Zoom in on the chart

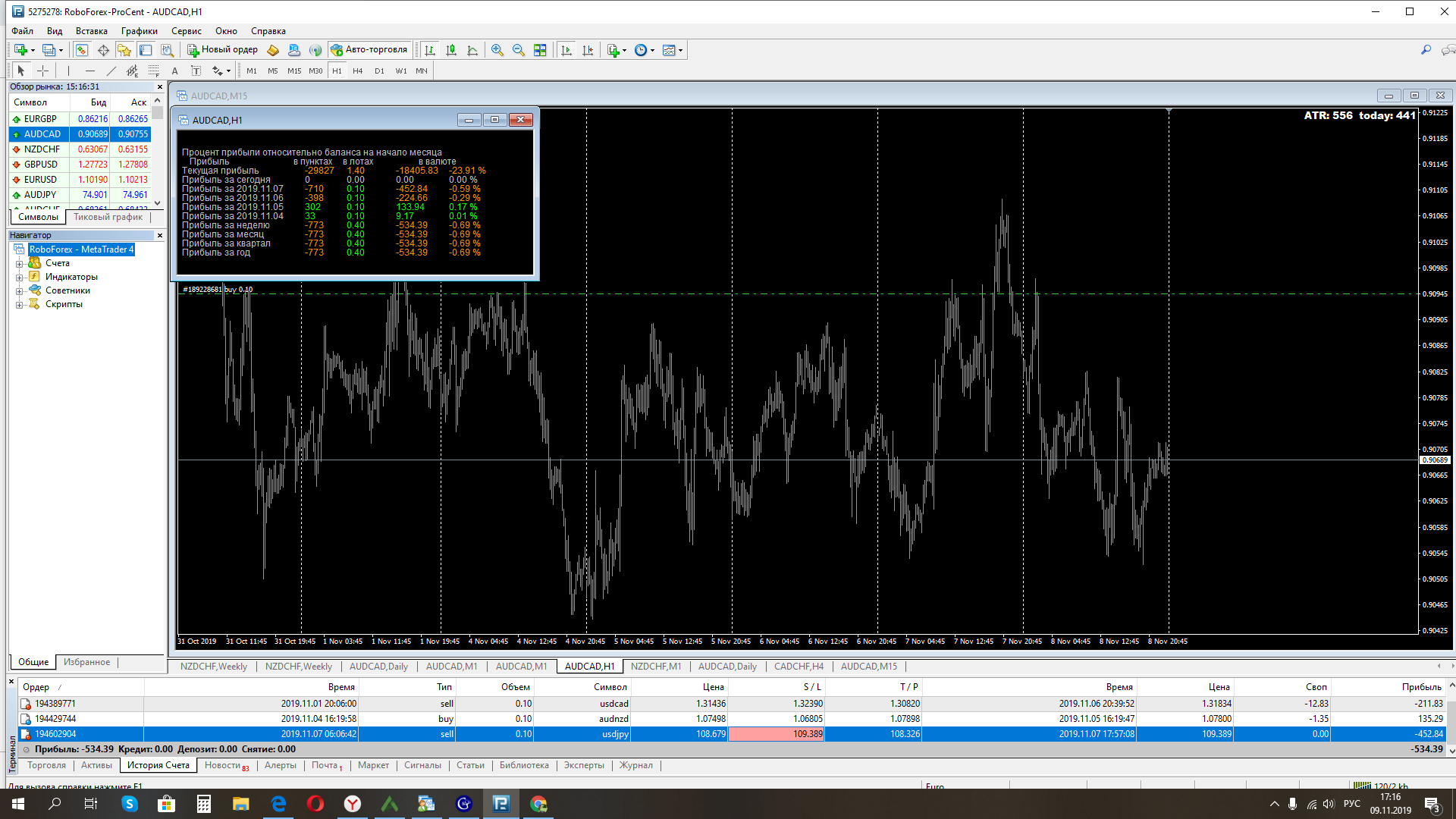click(x=497, y=50)
